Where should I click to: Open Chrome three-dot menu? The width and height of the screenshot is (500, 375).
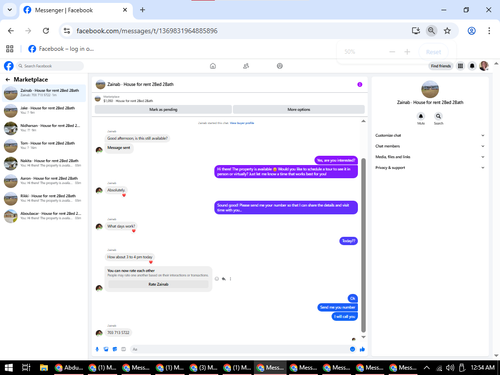pyautogui.click(x=489, y=31)
